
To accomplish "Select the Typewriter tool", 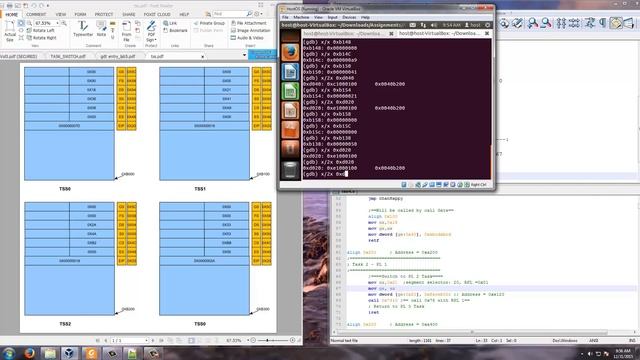I will [x=83, y=29].
